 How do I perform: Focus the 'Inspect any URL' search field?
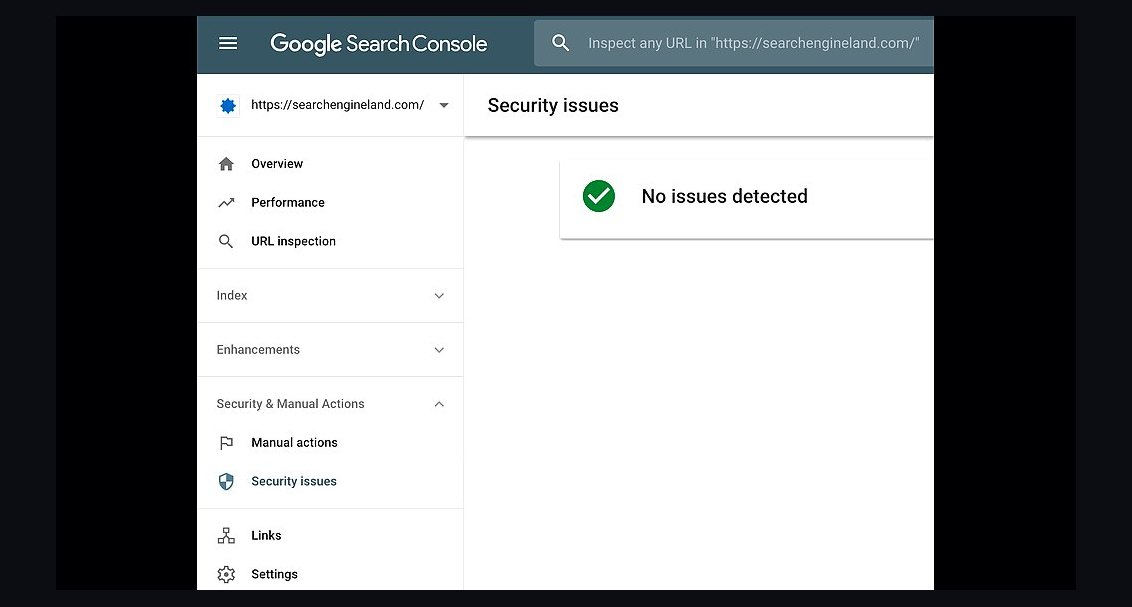pos(733,43)
